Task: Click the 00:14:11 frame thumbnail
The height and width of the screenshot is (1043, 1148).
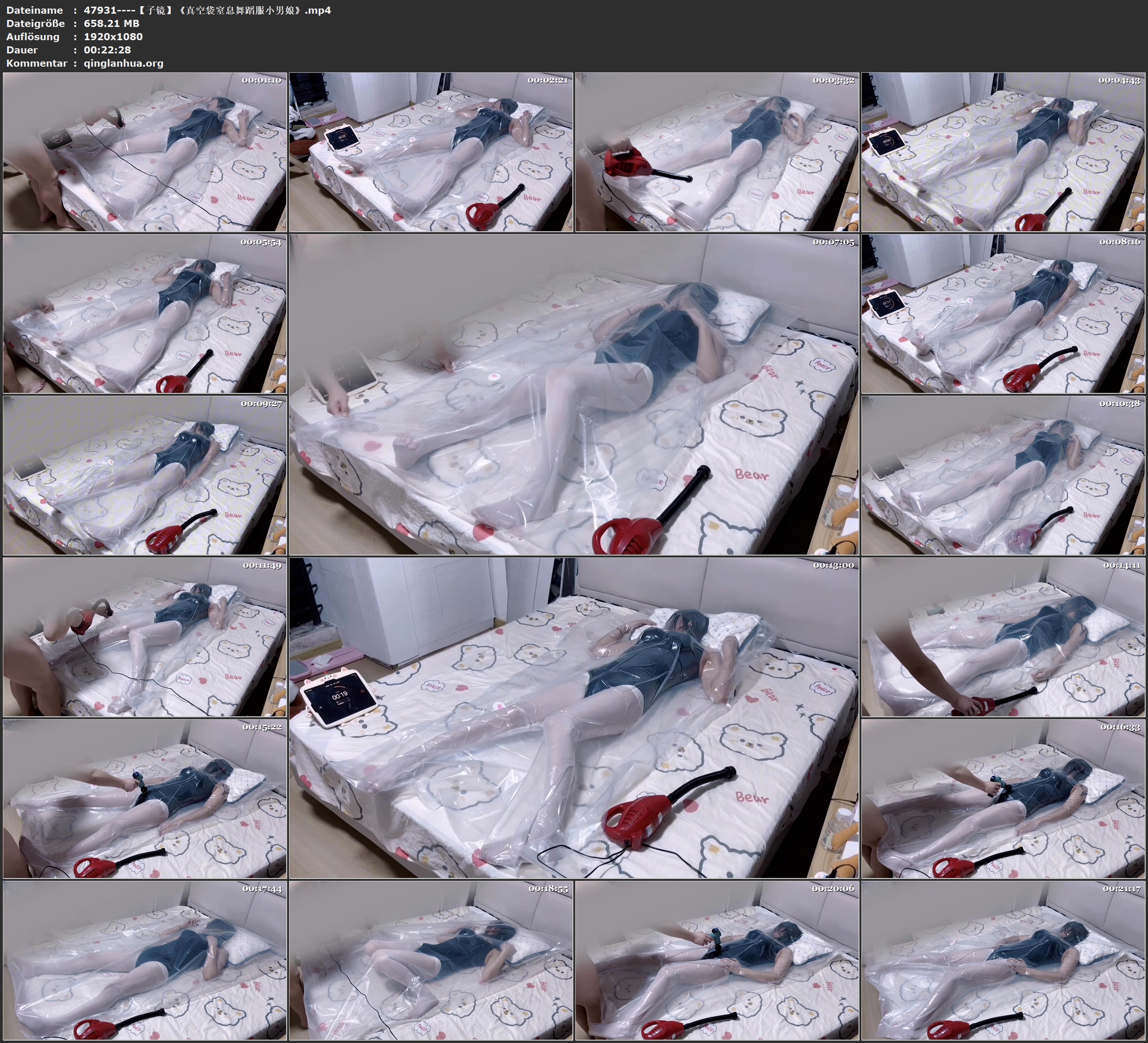Action: click(1003, 636)
